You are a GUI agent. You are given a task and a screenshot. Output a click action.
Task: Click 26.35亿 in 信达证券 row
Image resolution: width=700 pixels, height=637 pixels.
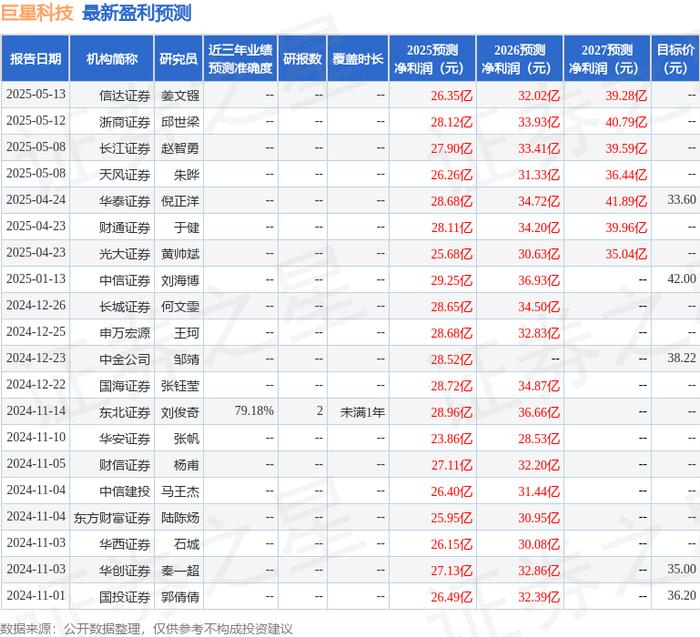[x=451, y=96]
